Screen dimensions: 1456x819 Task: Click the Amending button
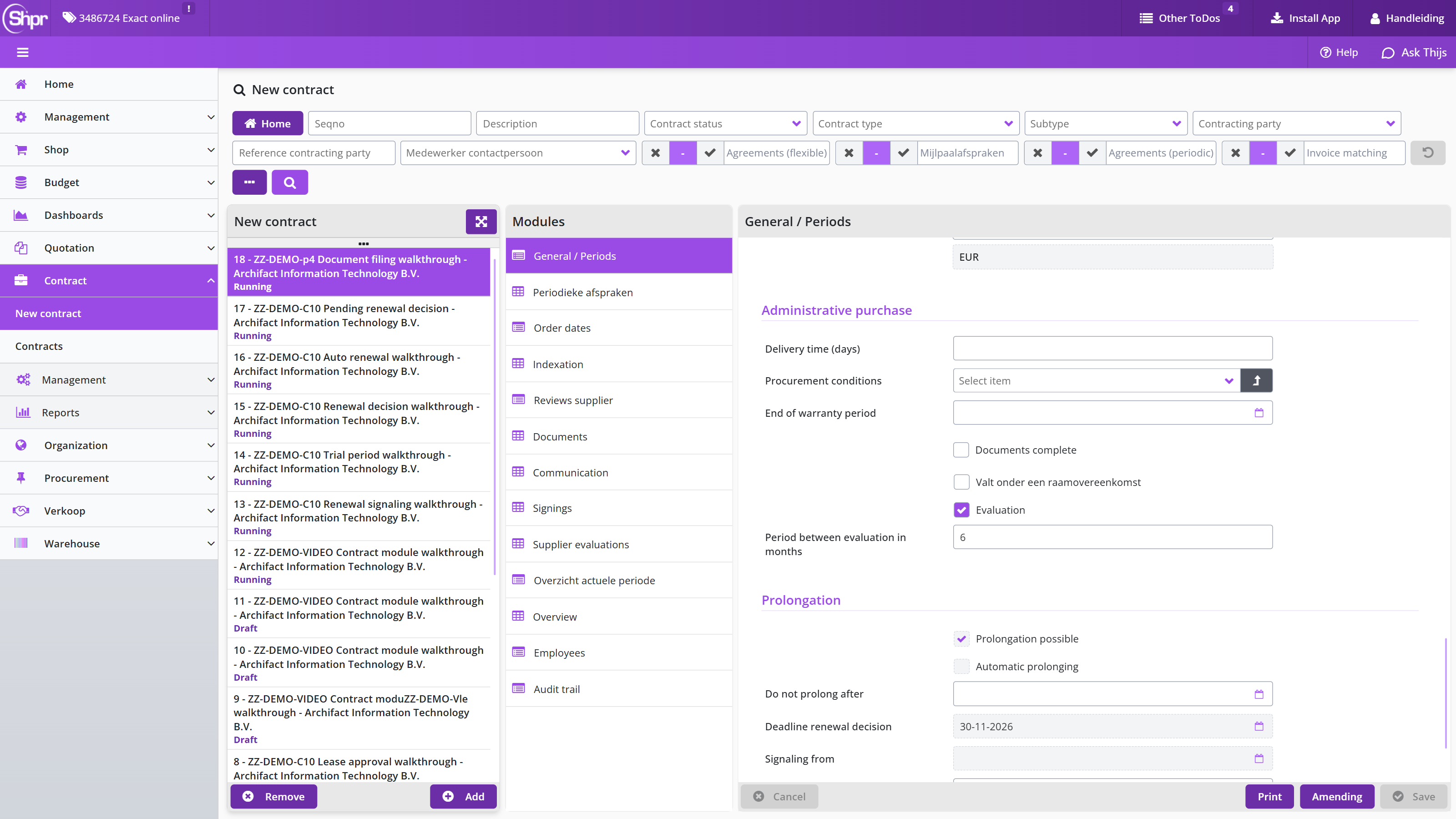1337,796
